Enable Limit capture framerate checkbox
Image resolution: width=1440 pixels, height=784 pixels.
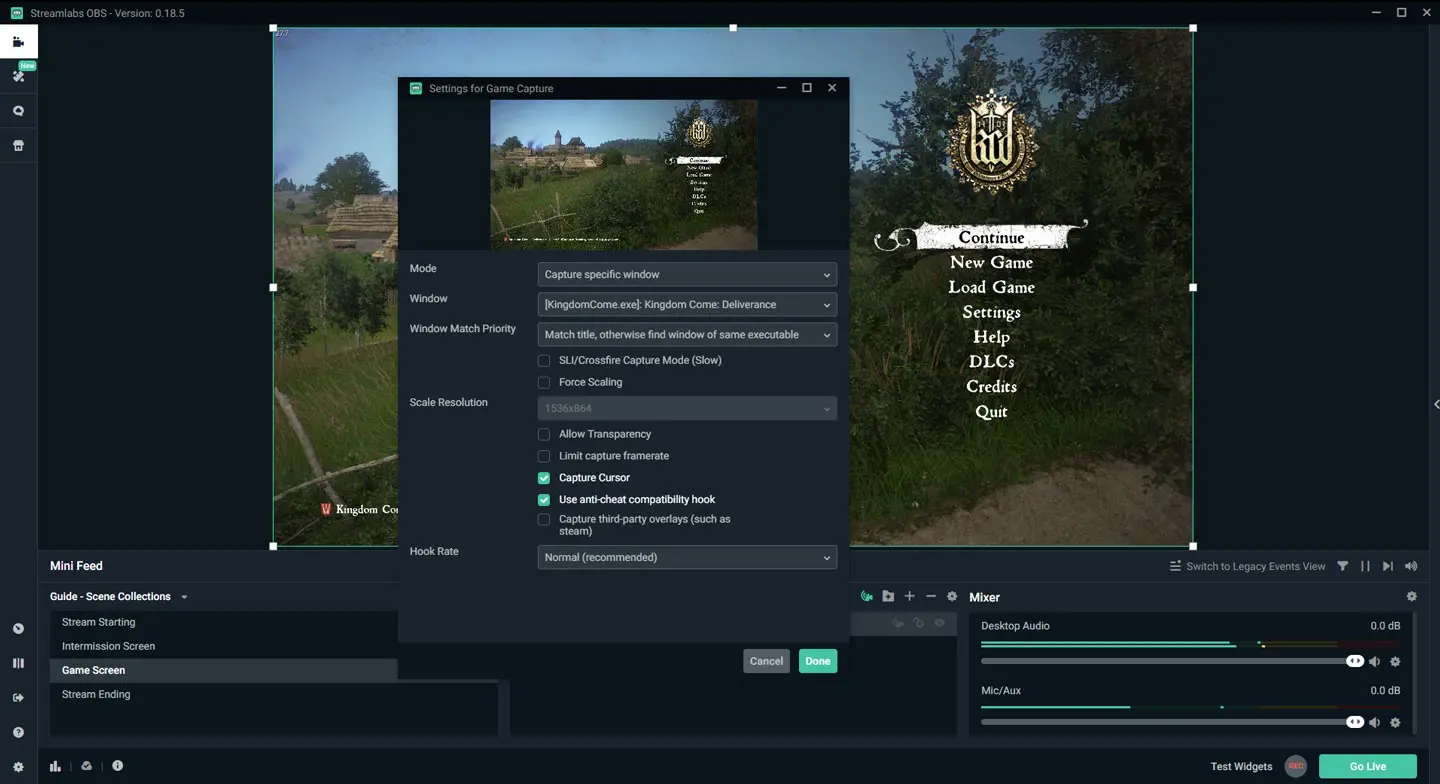point(544,456)
